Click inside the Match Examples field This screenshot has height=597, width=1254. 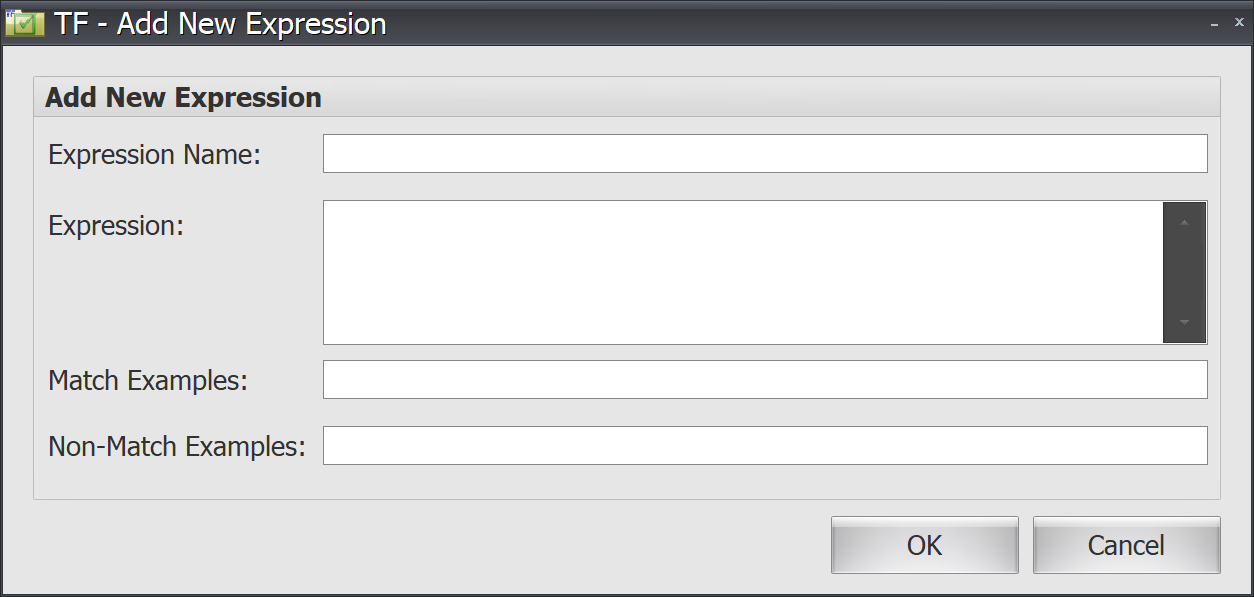click(x=765, y=379)
